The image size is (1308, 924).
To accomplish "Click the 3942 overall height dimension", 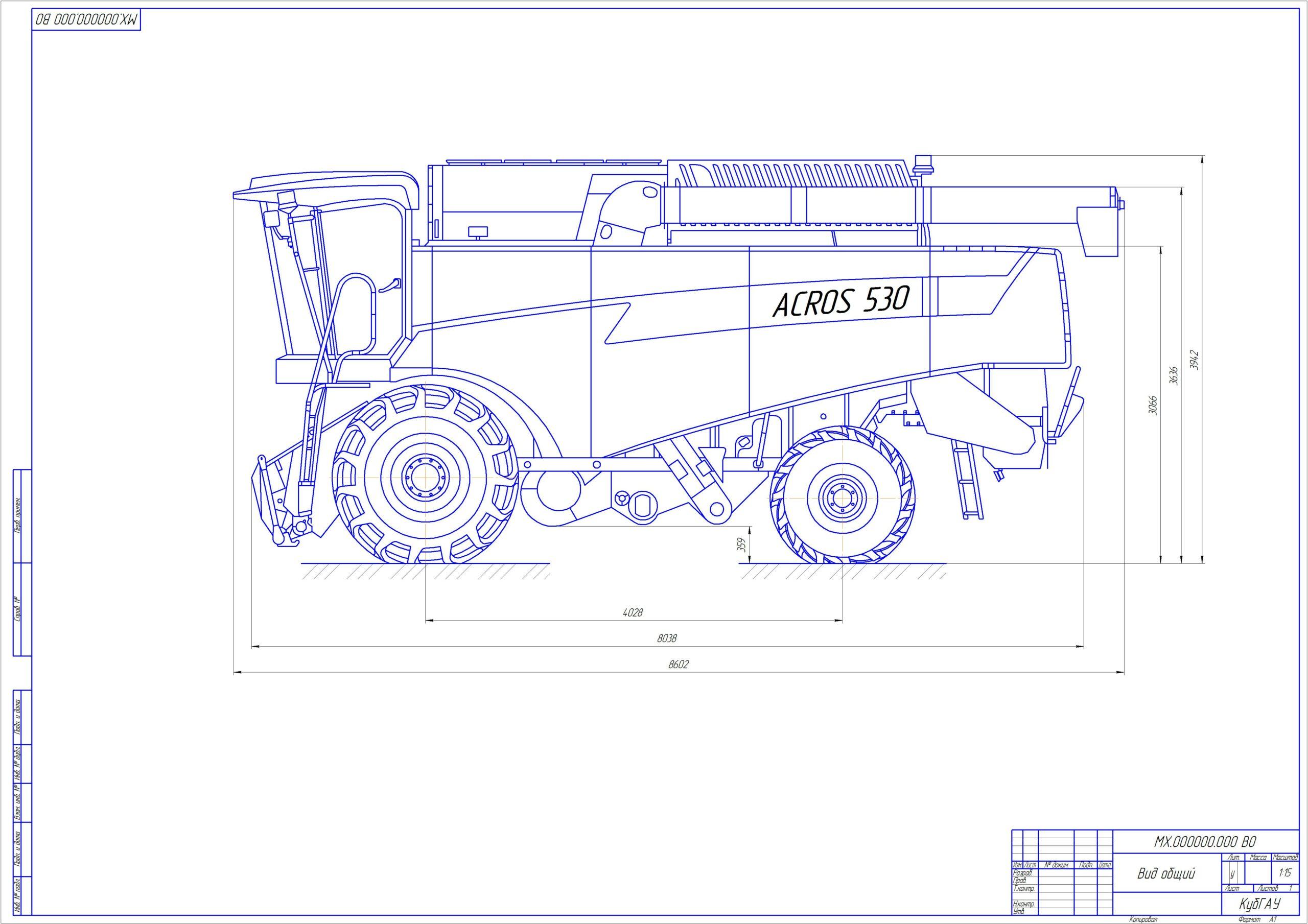I will tap(1195, 359).
